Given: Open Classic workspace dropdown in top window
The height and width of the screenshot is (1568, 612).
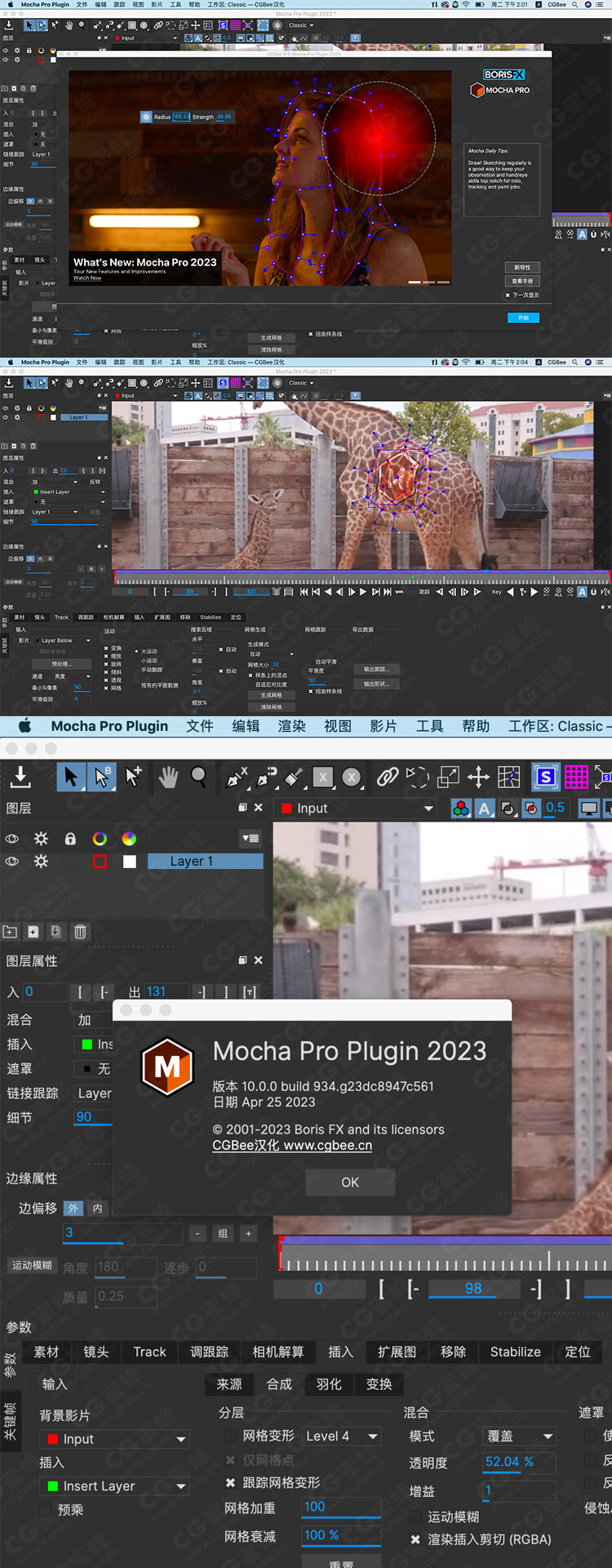Looking at the screenshot, I should (x=301, y=25).
